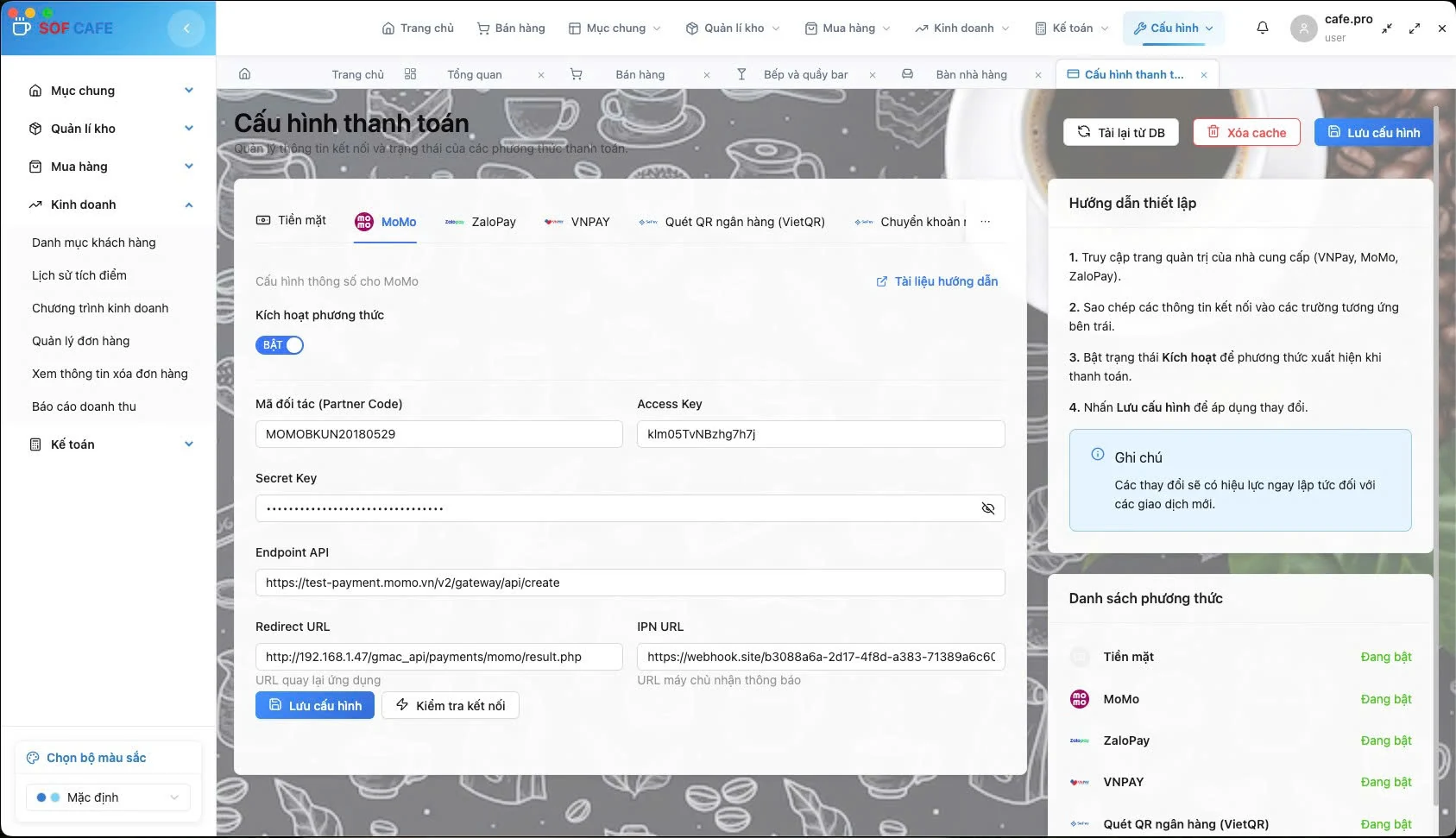Close the Tổng quan tab
This screenshot has width=1456, height=838.
tap(541, 75)
